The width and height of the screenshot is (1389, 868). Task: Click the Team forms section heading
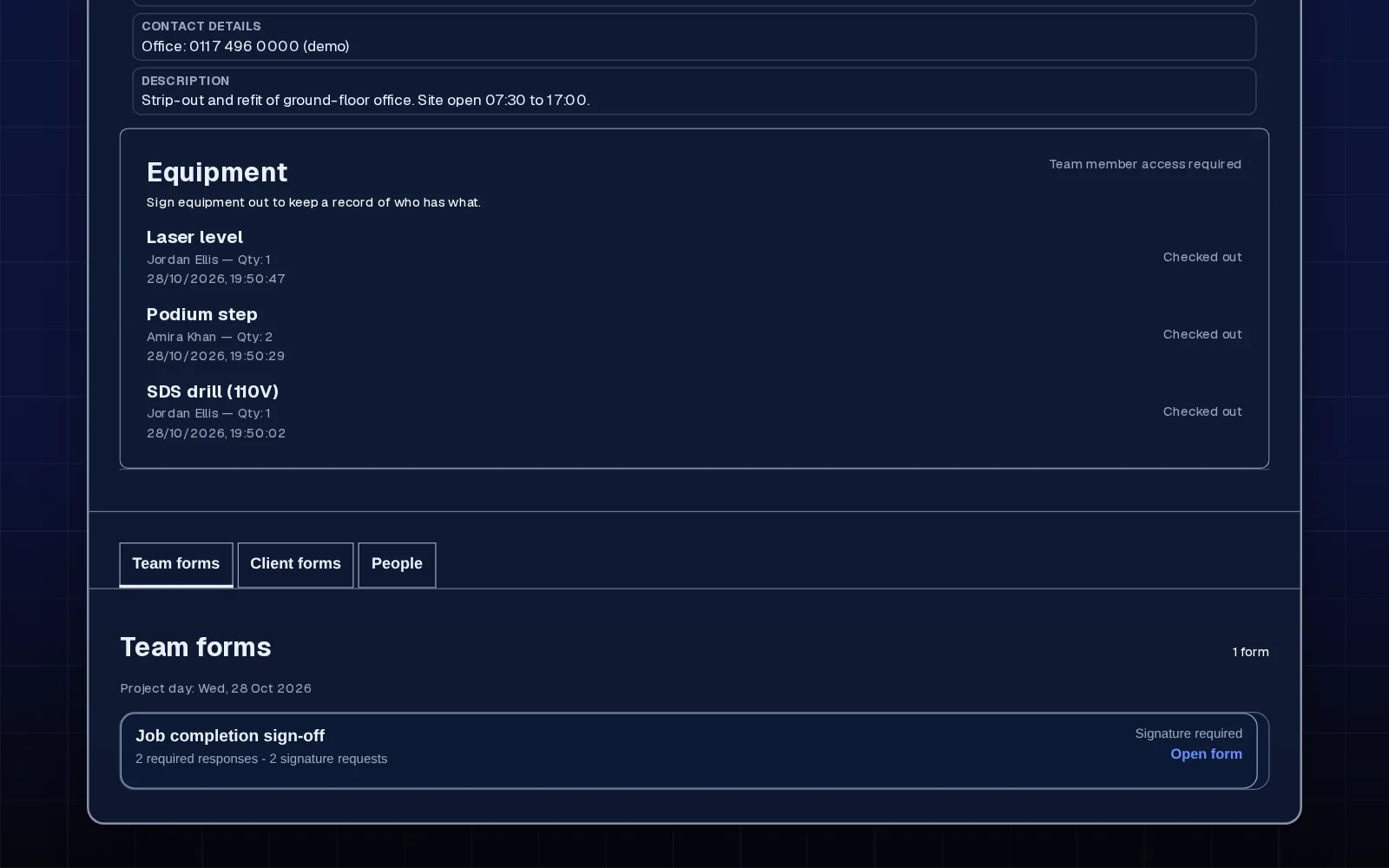(195, 647)
